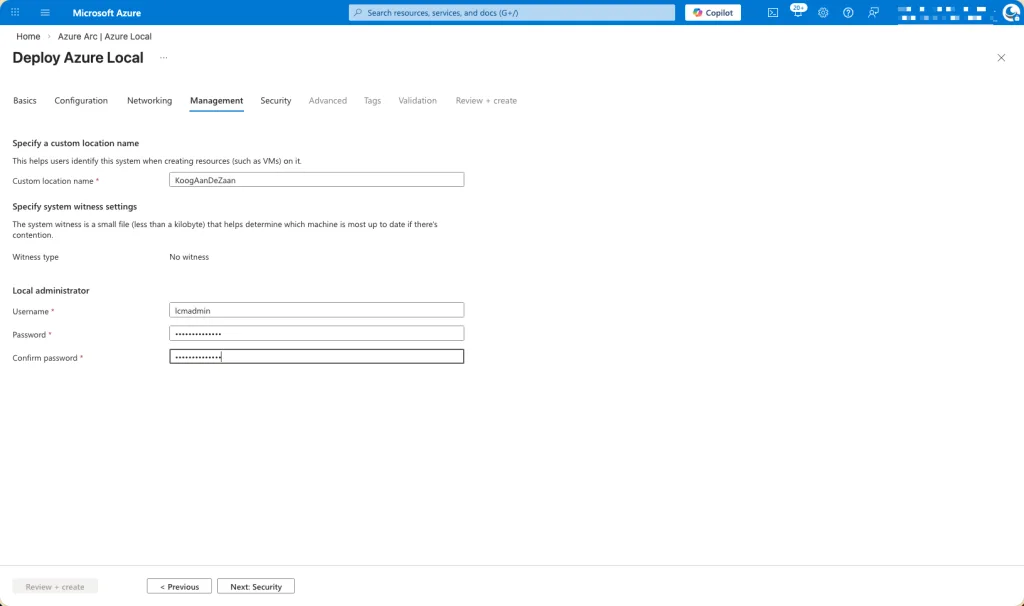
Task: Open the ellipsis menu beside page title
Action: 164,58
